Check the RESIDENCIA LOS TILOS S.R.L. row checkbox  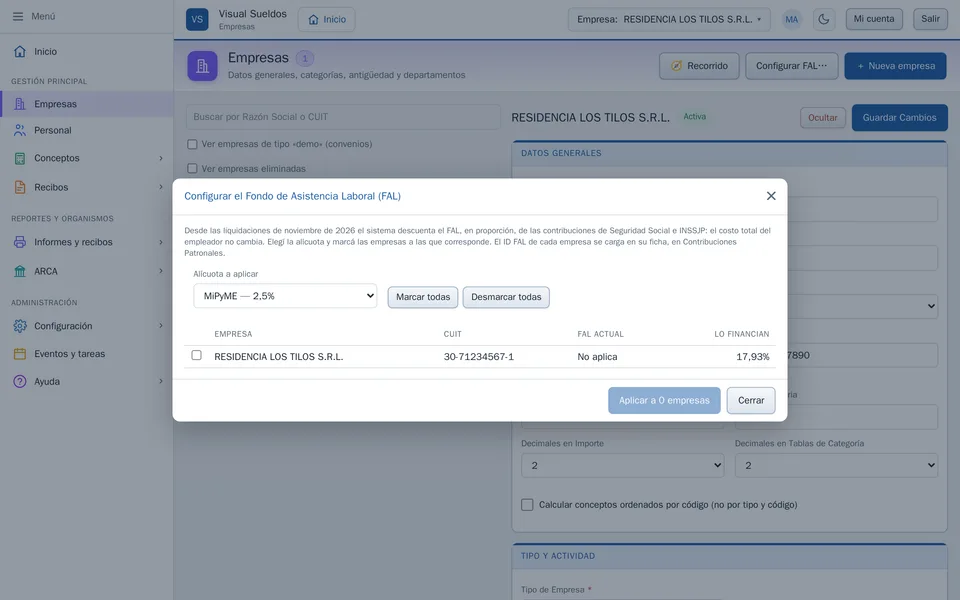197,355
